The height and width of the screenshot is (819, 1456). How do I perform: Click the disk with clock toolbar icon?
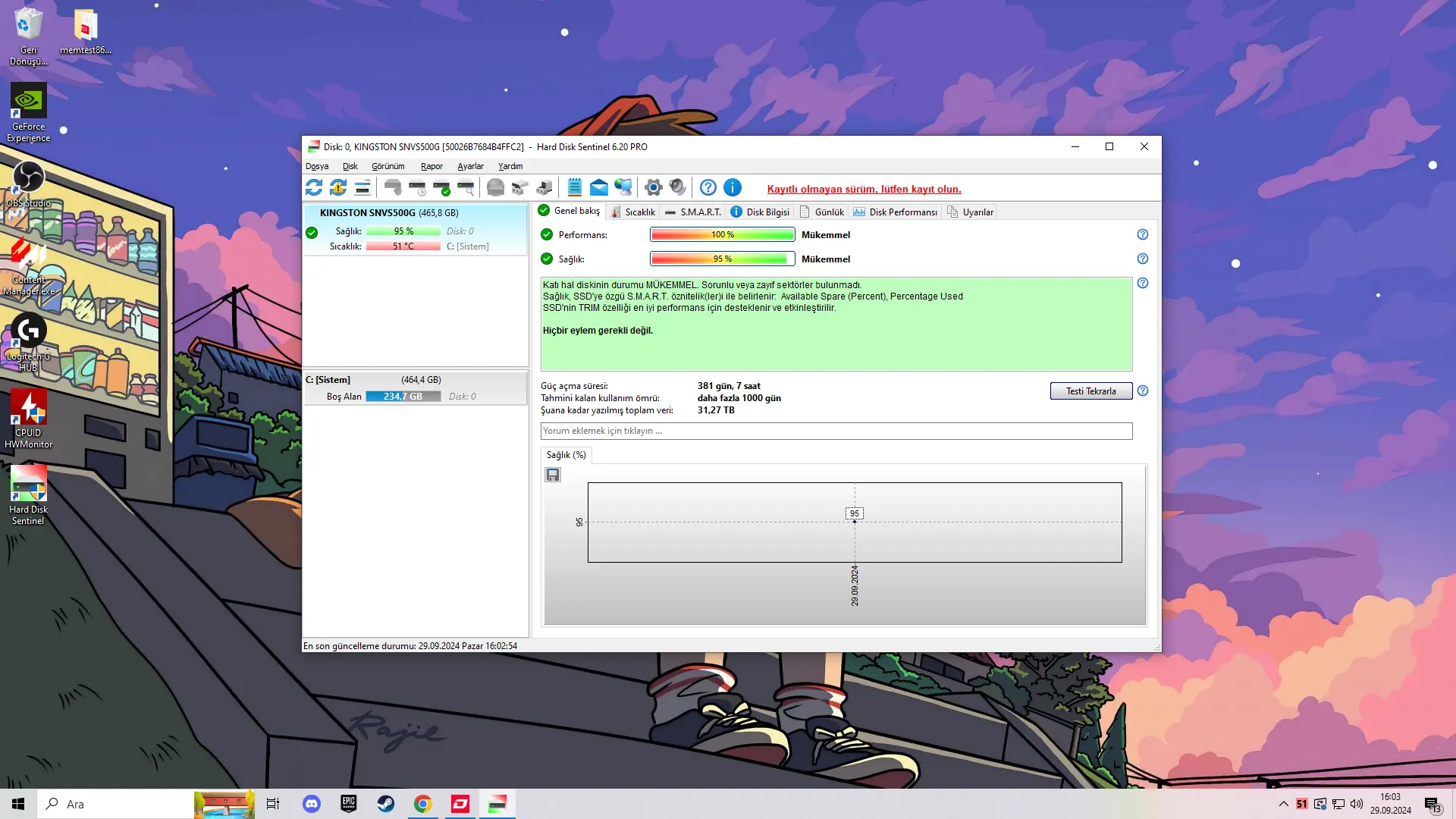click(417, 187)
